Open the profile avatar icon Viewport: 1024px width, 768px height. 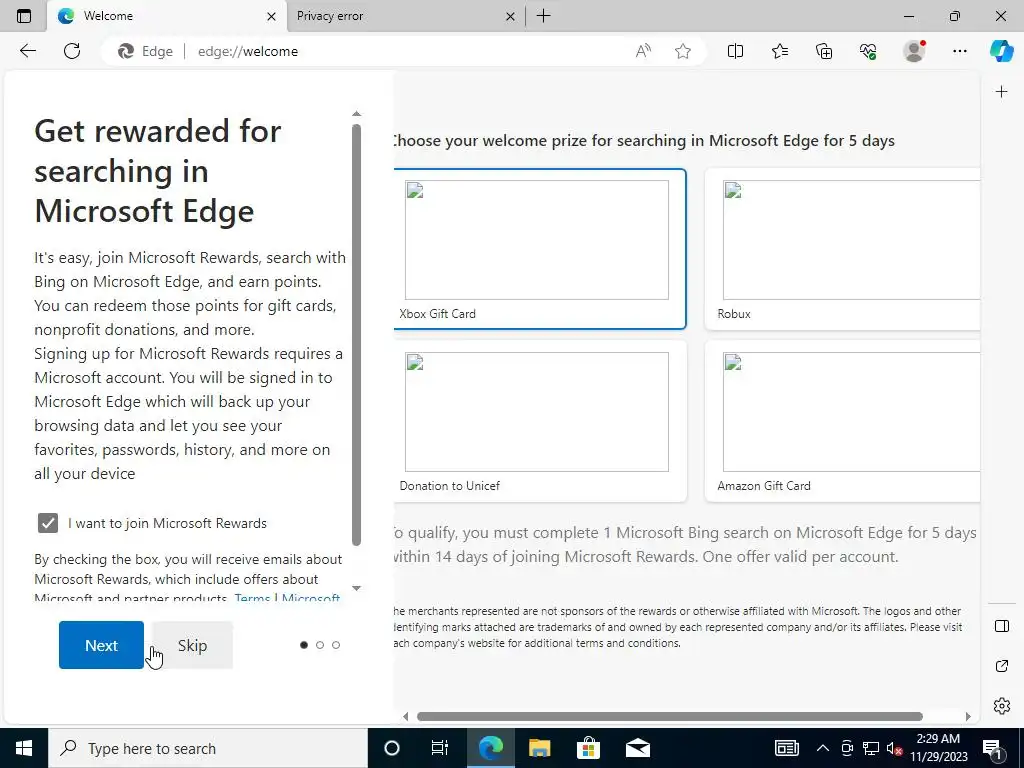(x=914, y=51)
